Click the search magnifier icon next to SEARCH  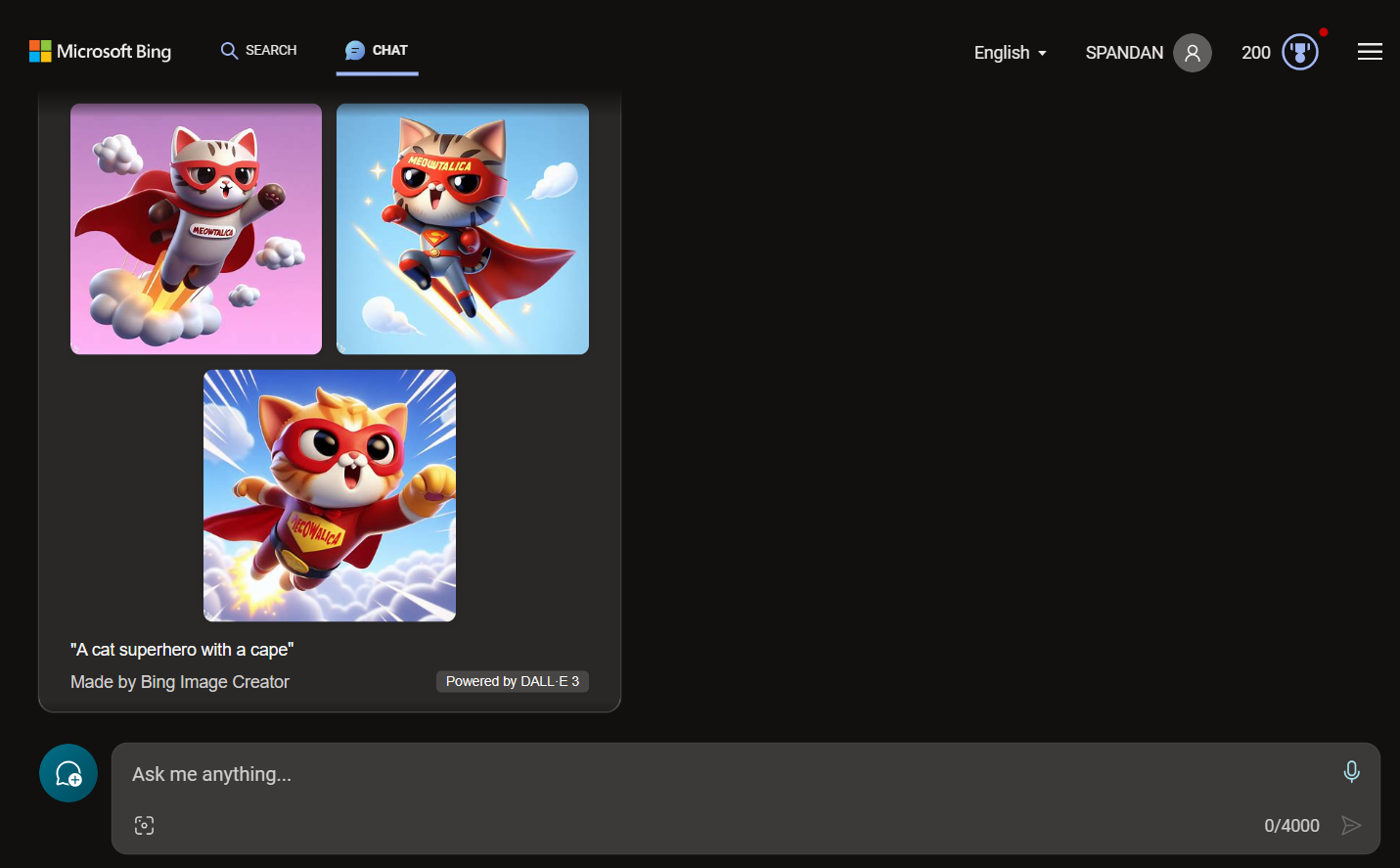coord(229,49)
